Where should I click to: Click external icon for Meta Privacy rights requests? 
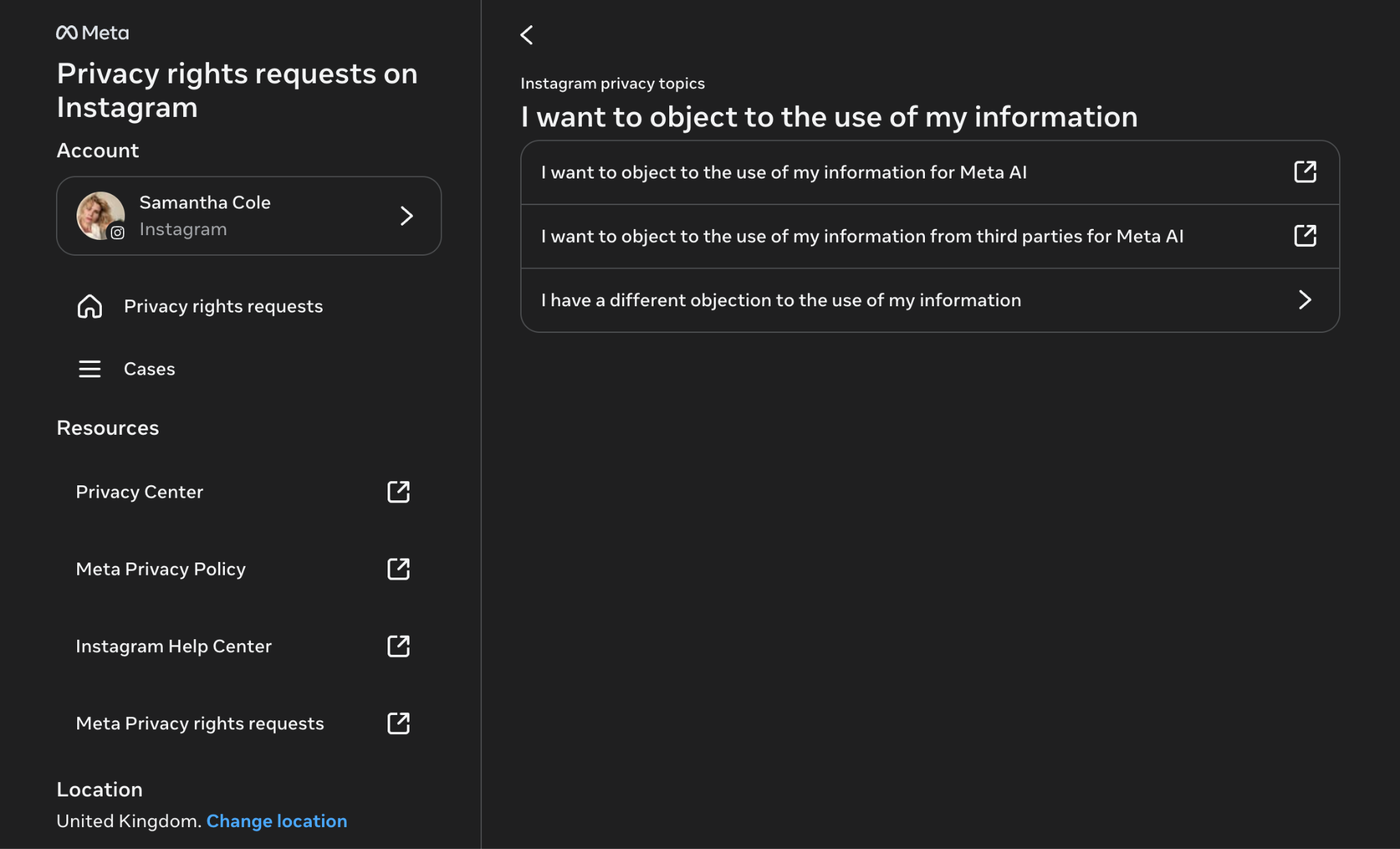(399, 724)
